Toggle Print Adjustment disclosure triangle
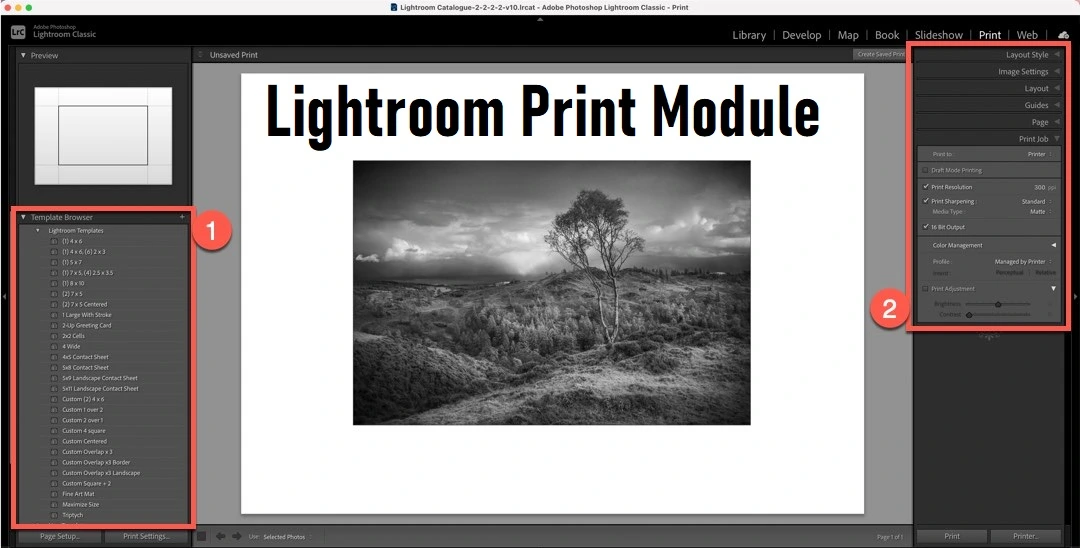The image size is (1080, 548). 1053,288
